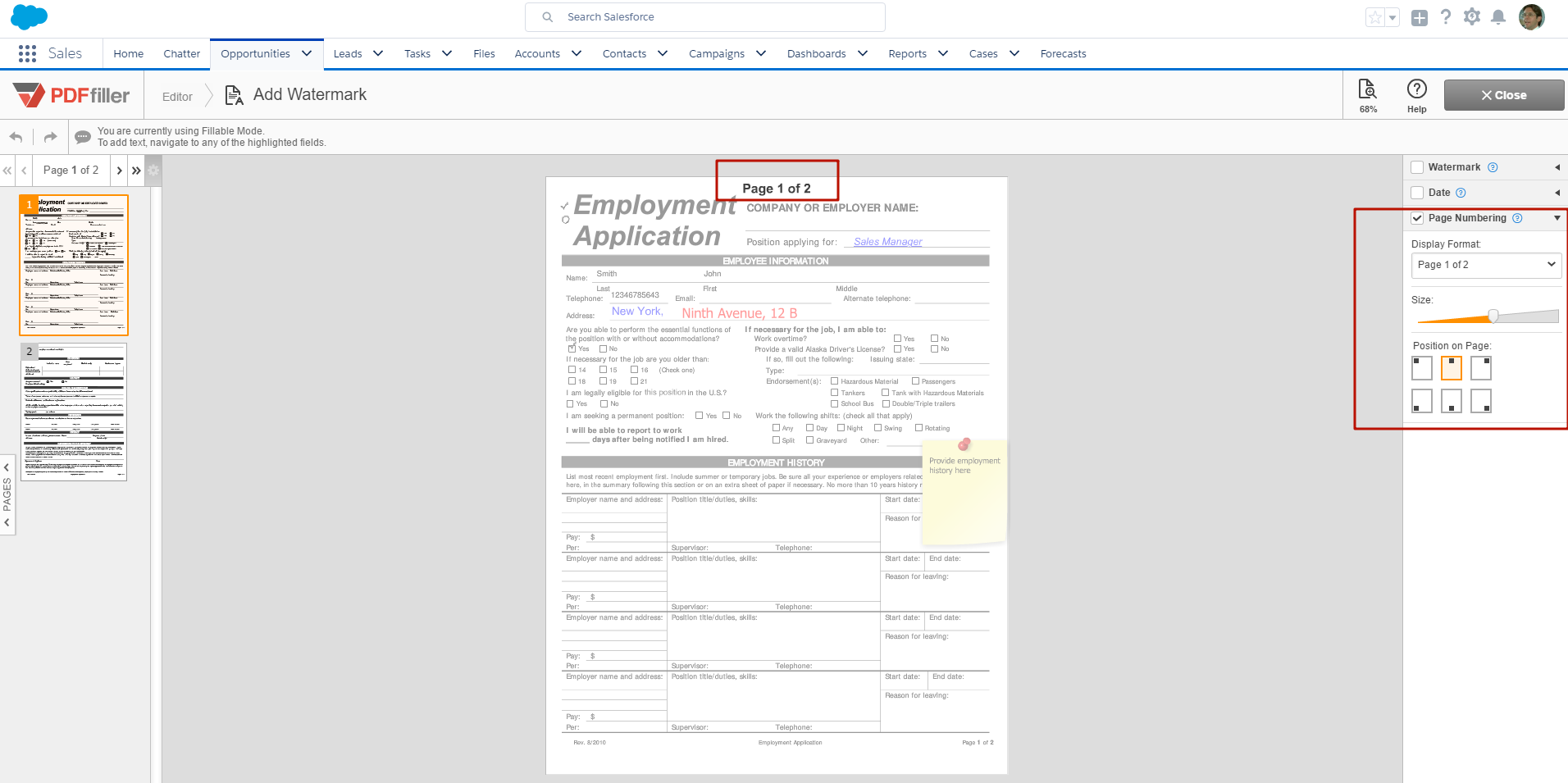Open user profile avatar
1568x783 pixels.
[1532, 16]
